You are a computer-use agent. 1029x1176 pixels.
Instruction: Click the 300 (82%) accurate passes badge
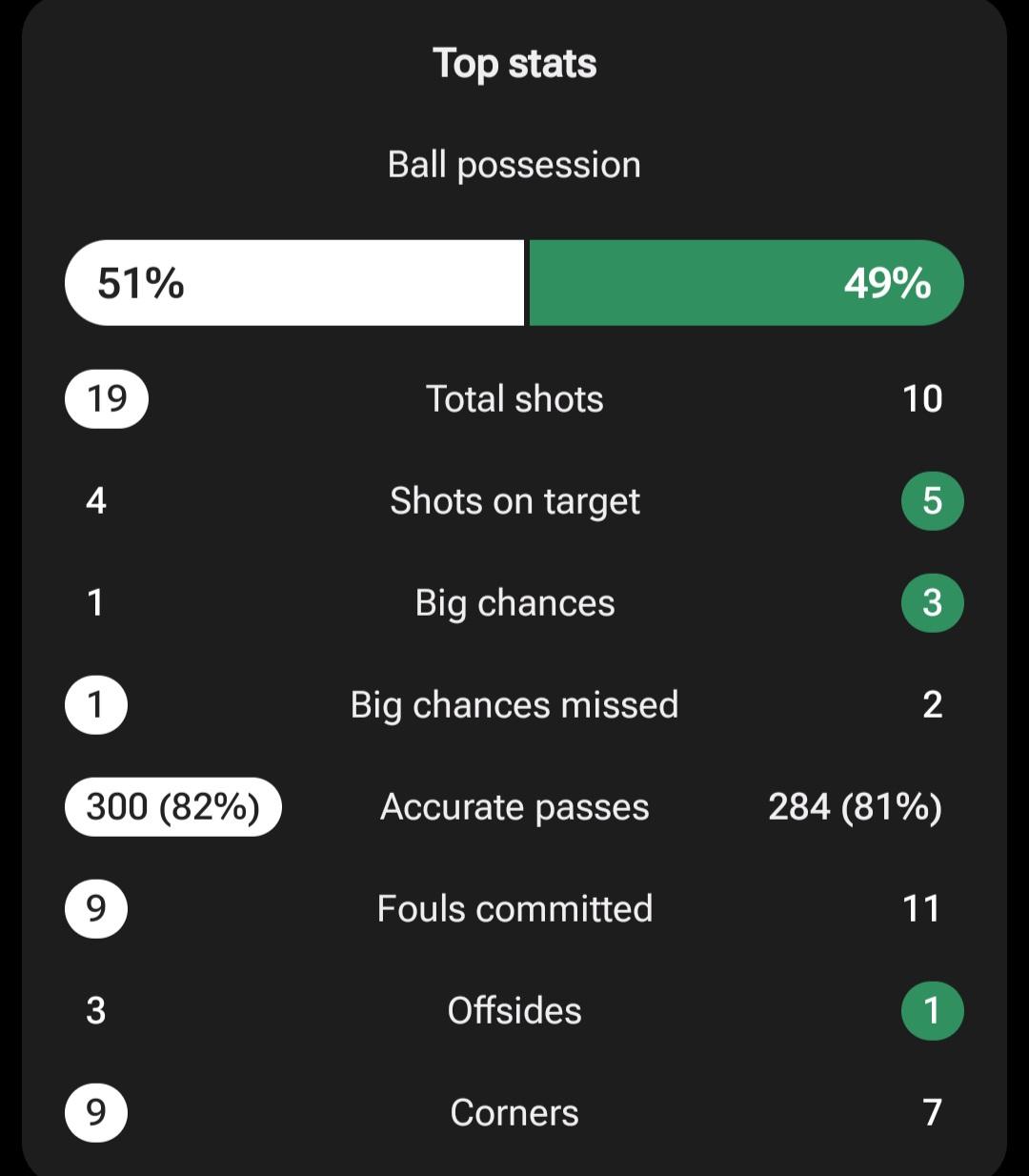[172, 807]
